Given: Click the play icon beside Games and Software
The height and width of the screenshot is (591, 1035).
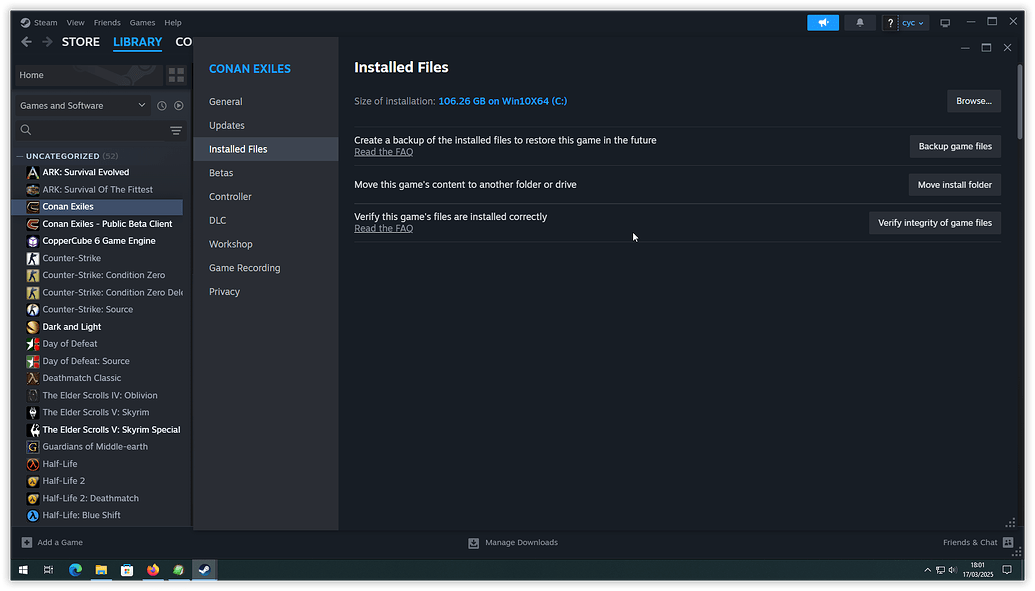Looking at the screenshot, I should [x=178, y=104].
